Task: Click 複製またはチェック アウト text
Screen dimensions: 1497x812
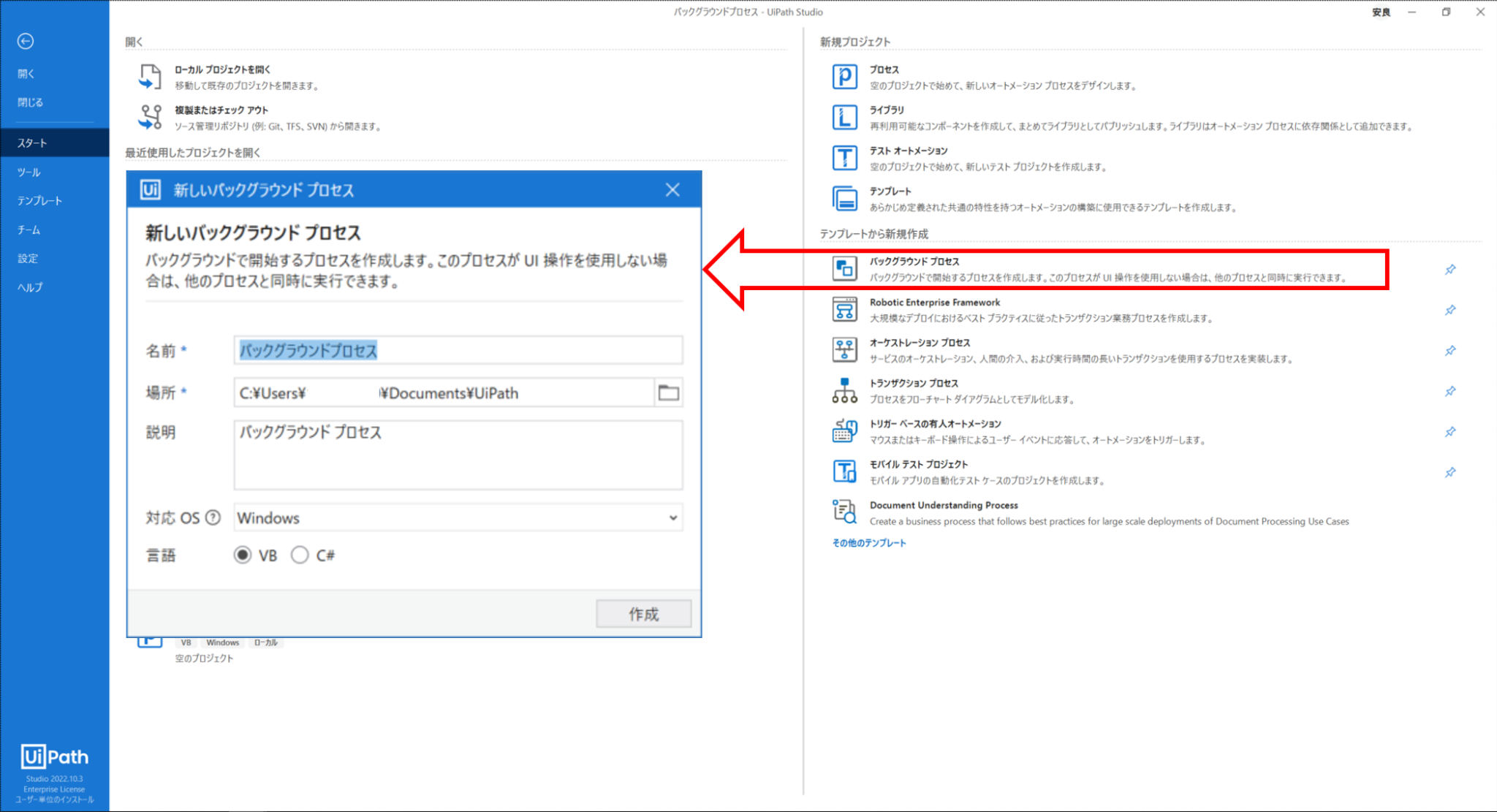Action: [x=221, y=110]
